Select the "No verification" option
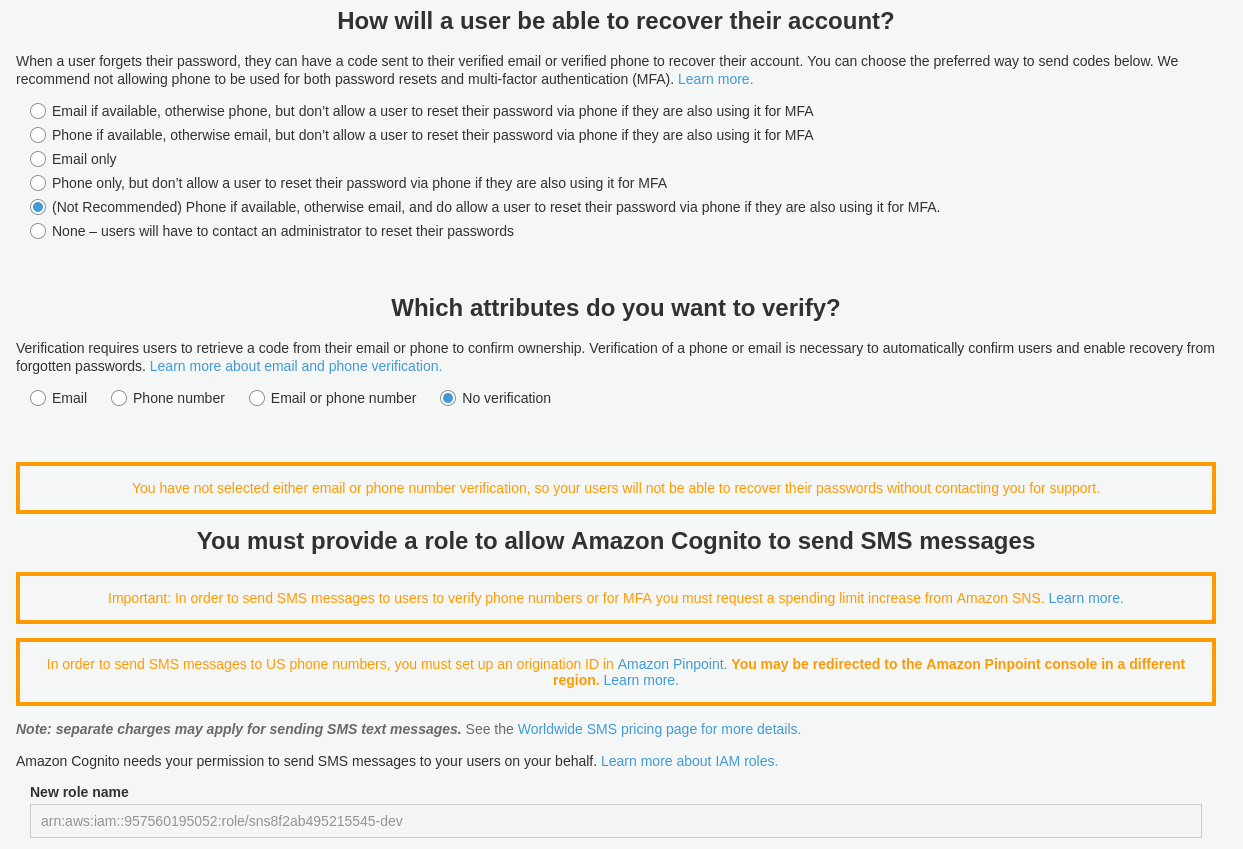The width and height of the screenshot is (1243, 849). 445,397
